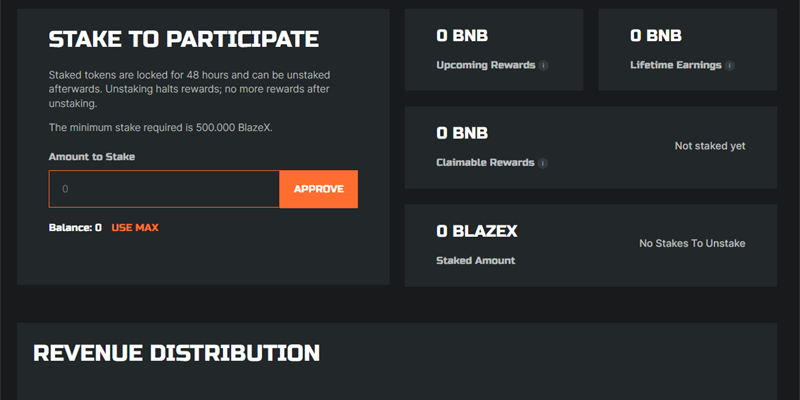Click the minimum stake requirement text

coord(161,128)
